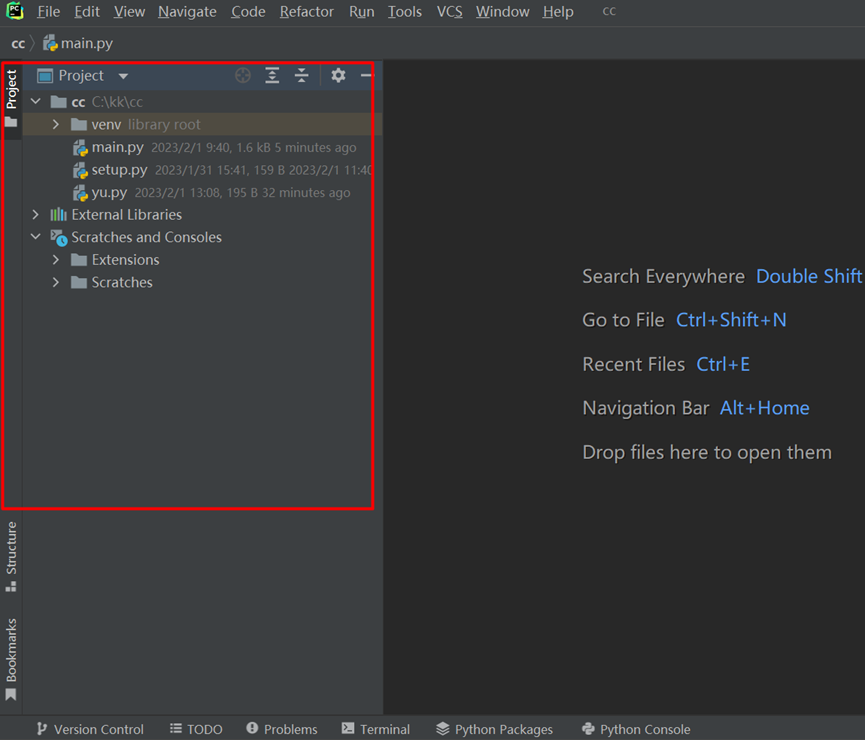Hide the Project panel with minus icon
This screenshot has height=740, width=865.
click(366, 76)
